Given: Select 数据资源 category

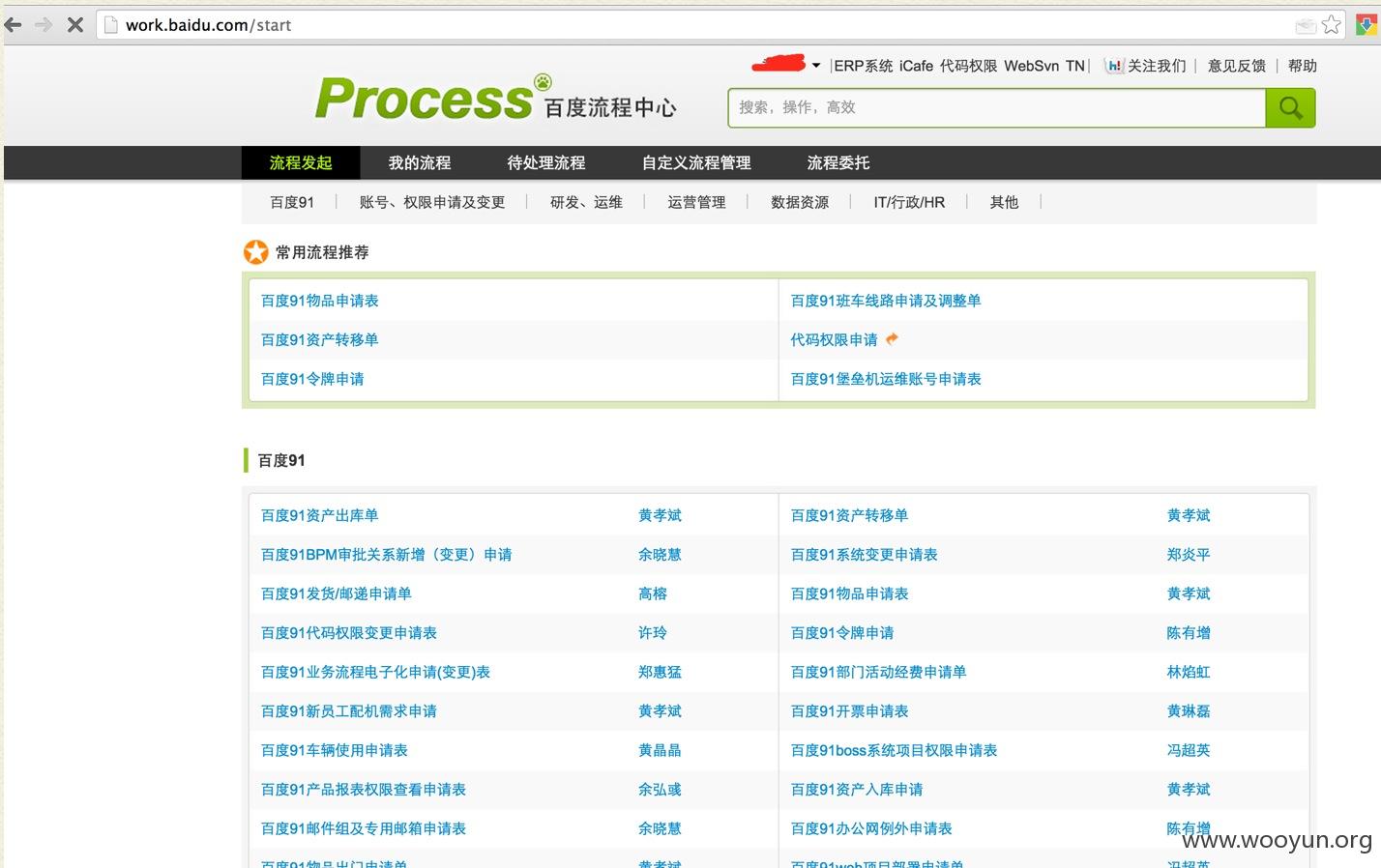Looking at the screenshot, I should click(x=800, y=202).
